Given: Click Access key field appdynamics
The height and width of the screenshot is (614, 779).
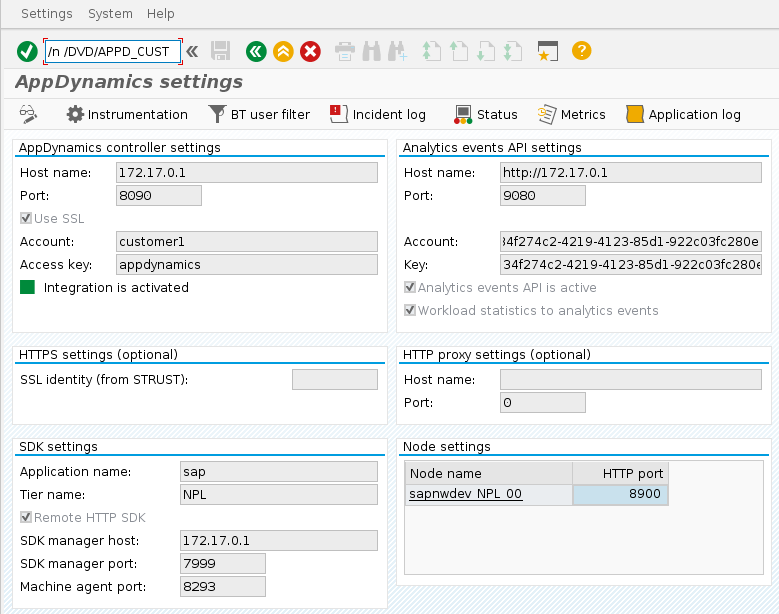Looking at the screenshot, I should [x=246, y=264].
